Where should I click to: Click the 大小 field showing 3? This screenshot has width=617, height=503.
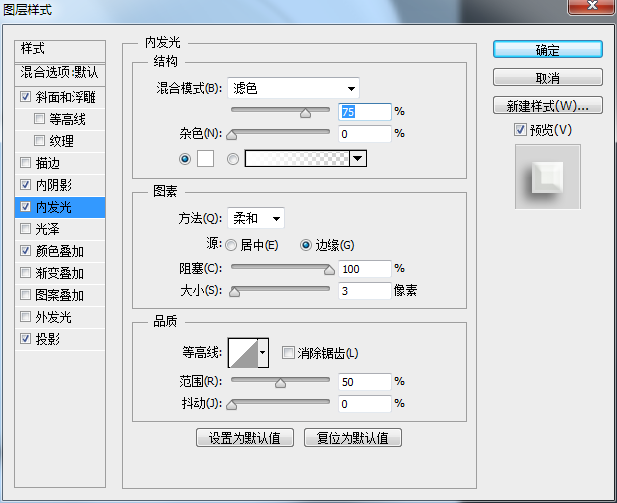click(x=365, y=291)
